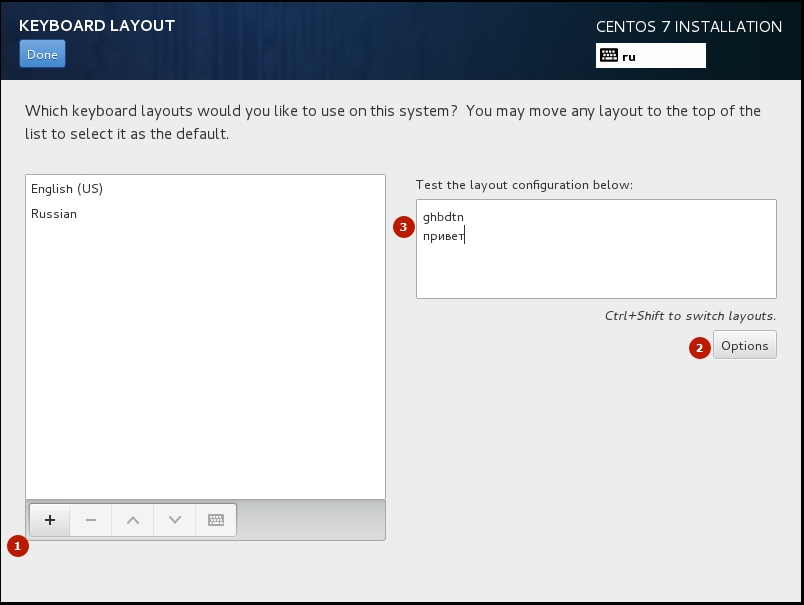Viewport: 804px width, 605px height.
Task: Move selected layout down with down arrow
Action: pos(175,520)
